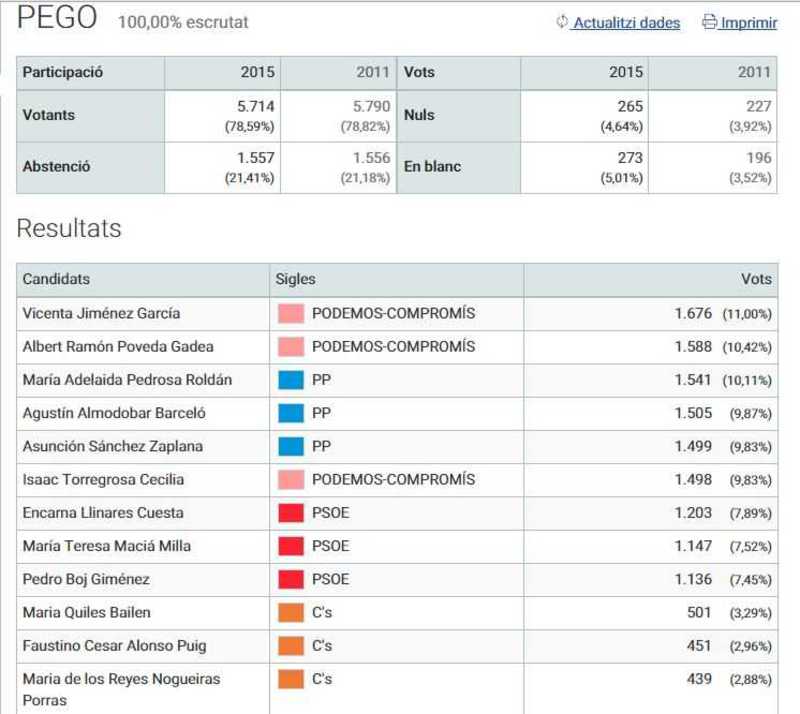The height and width of the screenshot is (714, 800).
Task: Open the Imprimir link
Action: click(748, 23)
